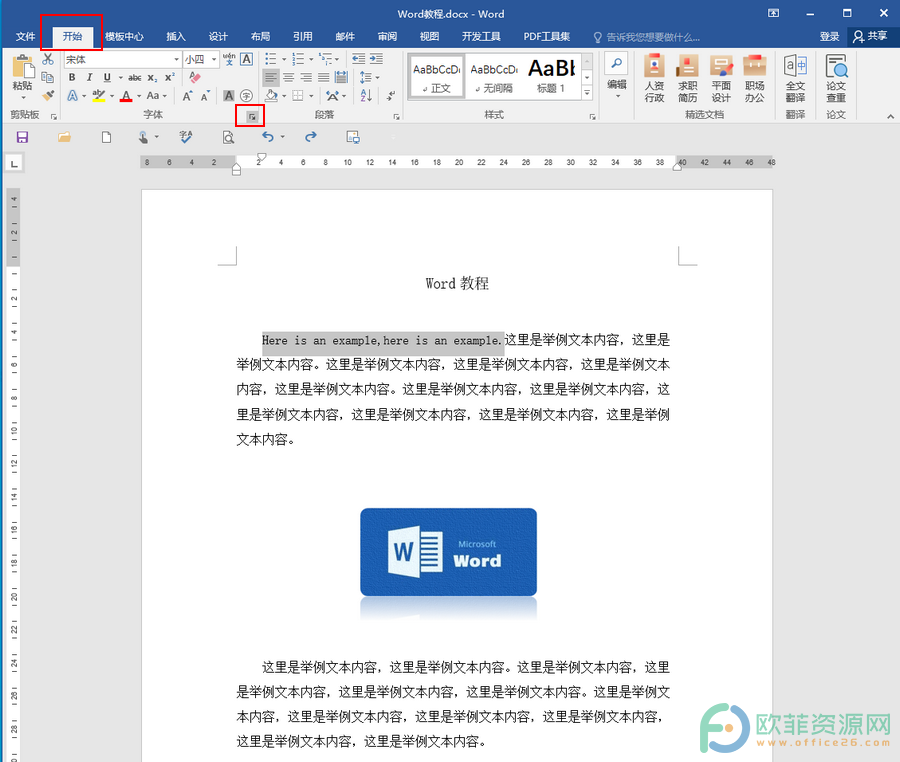Image resolution: width=900 pixels, height=762 pixels.
Task: Switch to the 引用 (References) tab
Action: point(302,37)
